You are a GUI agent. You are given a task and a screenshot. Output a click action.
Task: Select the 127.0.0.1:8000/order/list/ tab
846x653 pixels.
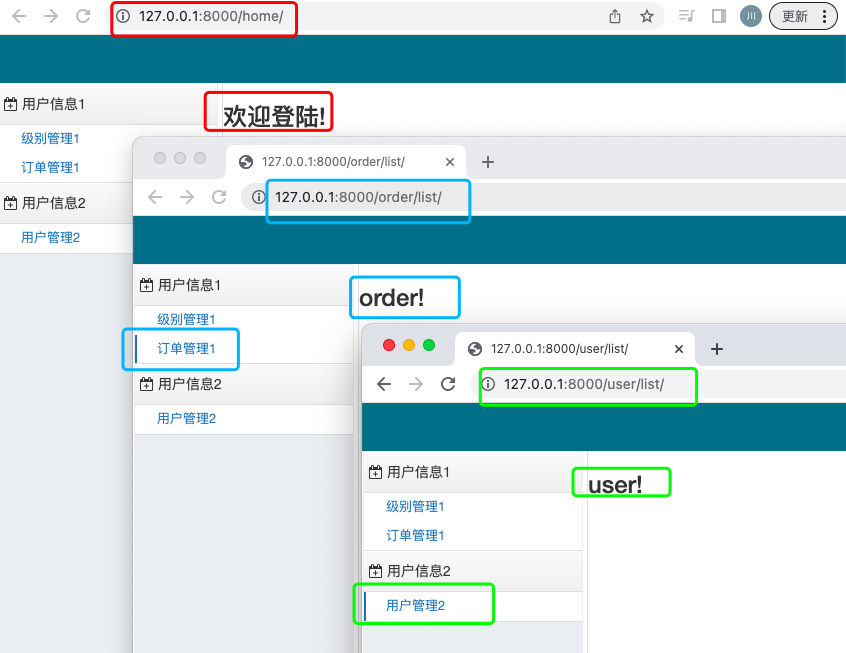click(x=333, y=162)
